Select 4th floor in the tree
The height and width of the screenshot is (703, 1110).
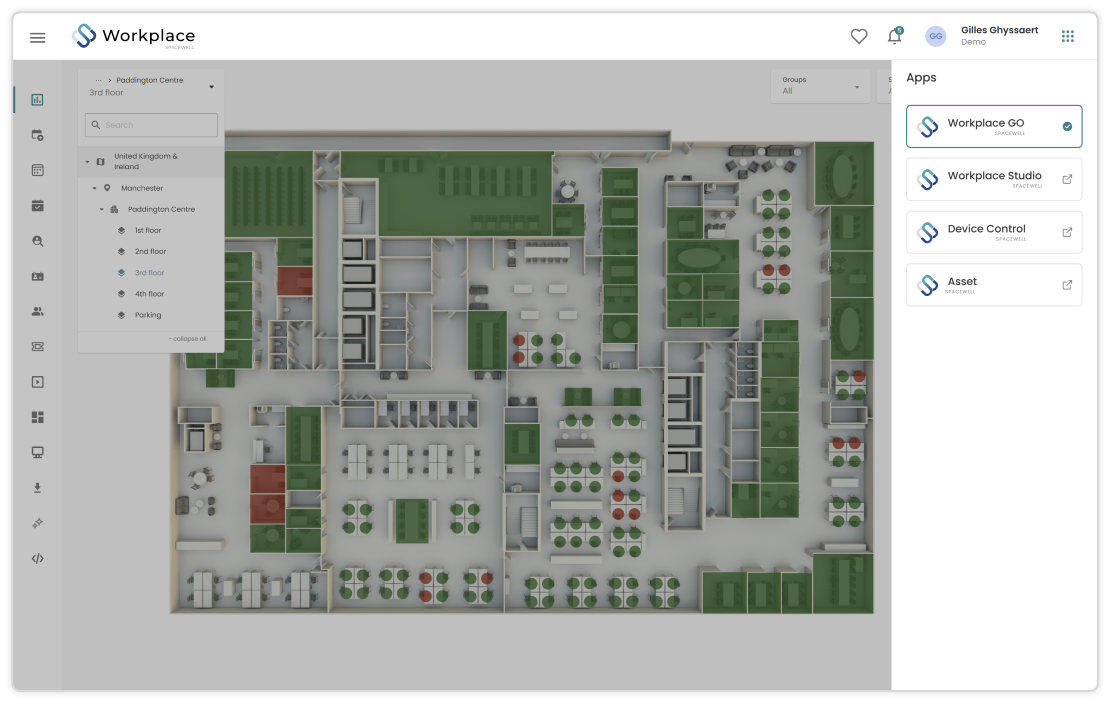click(x=149, y=294)
